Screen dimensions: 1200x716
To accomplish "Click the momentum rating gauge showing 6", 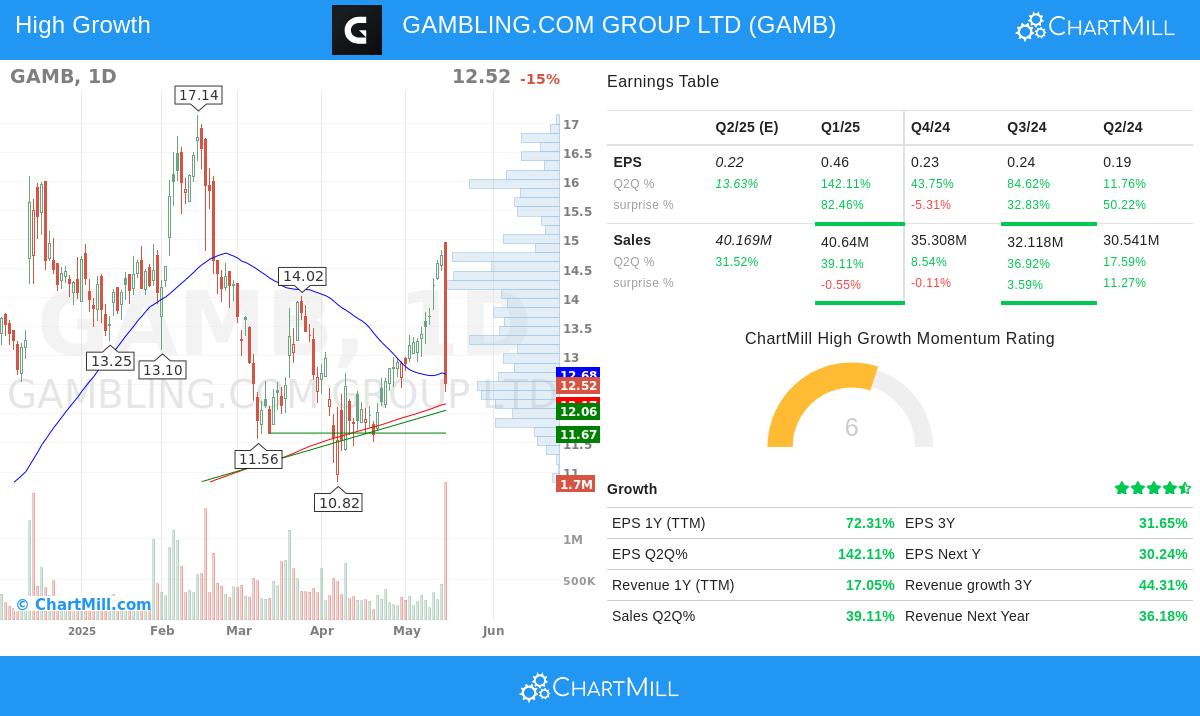I will click(850, 405).
